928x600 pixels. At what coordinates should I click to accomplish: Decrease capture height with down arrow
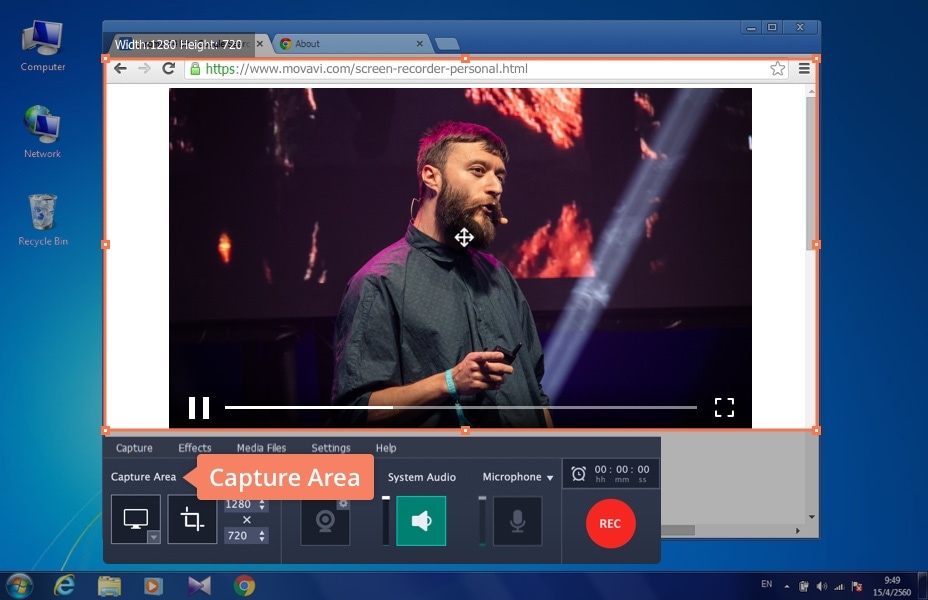(x=262, y=539)
